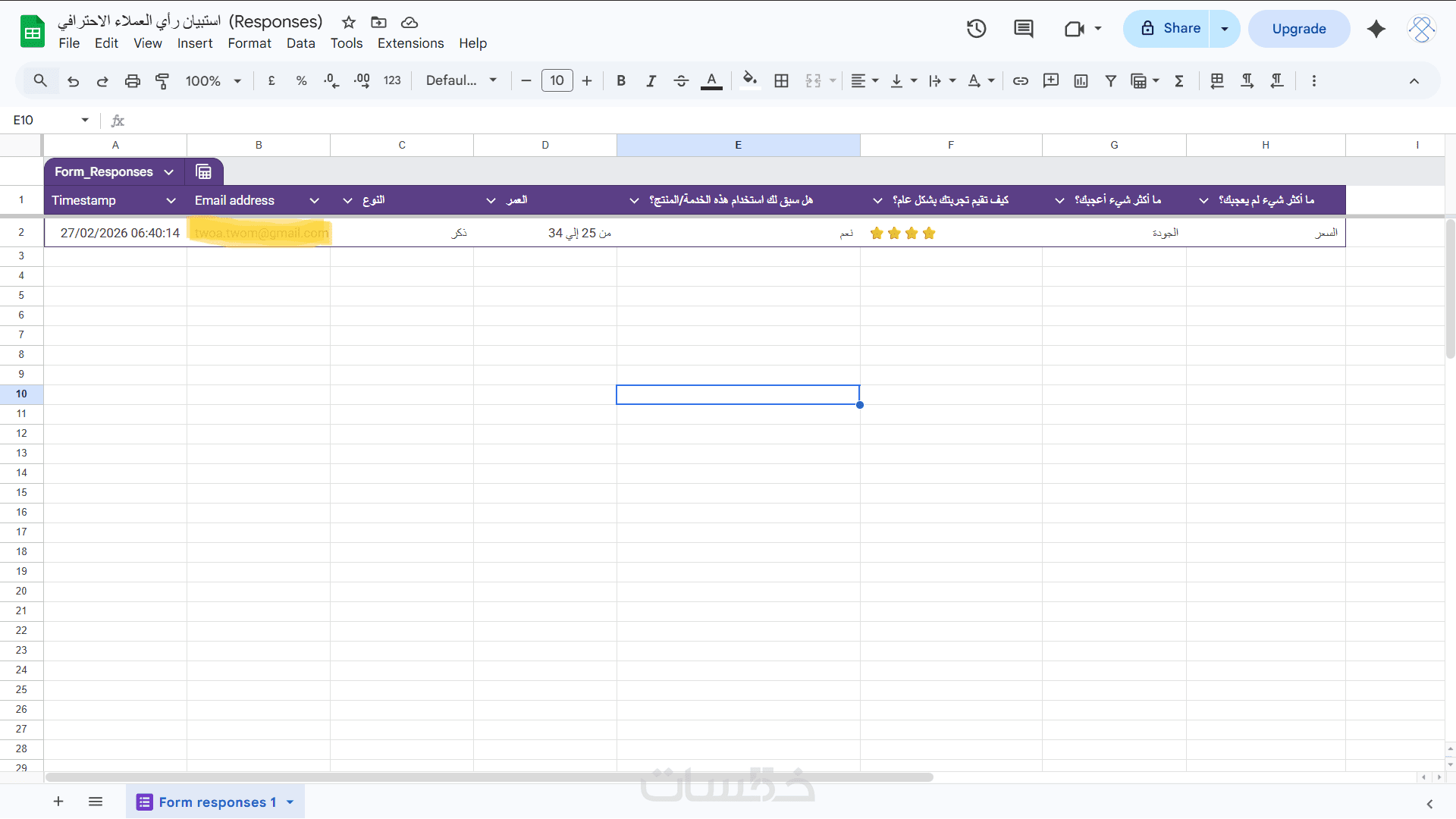Click the insert chart icon

click(1081, 81)
